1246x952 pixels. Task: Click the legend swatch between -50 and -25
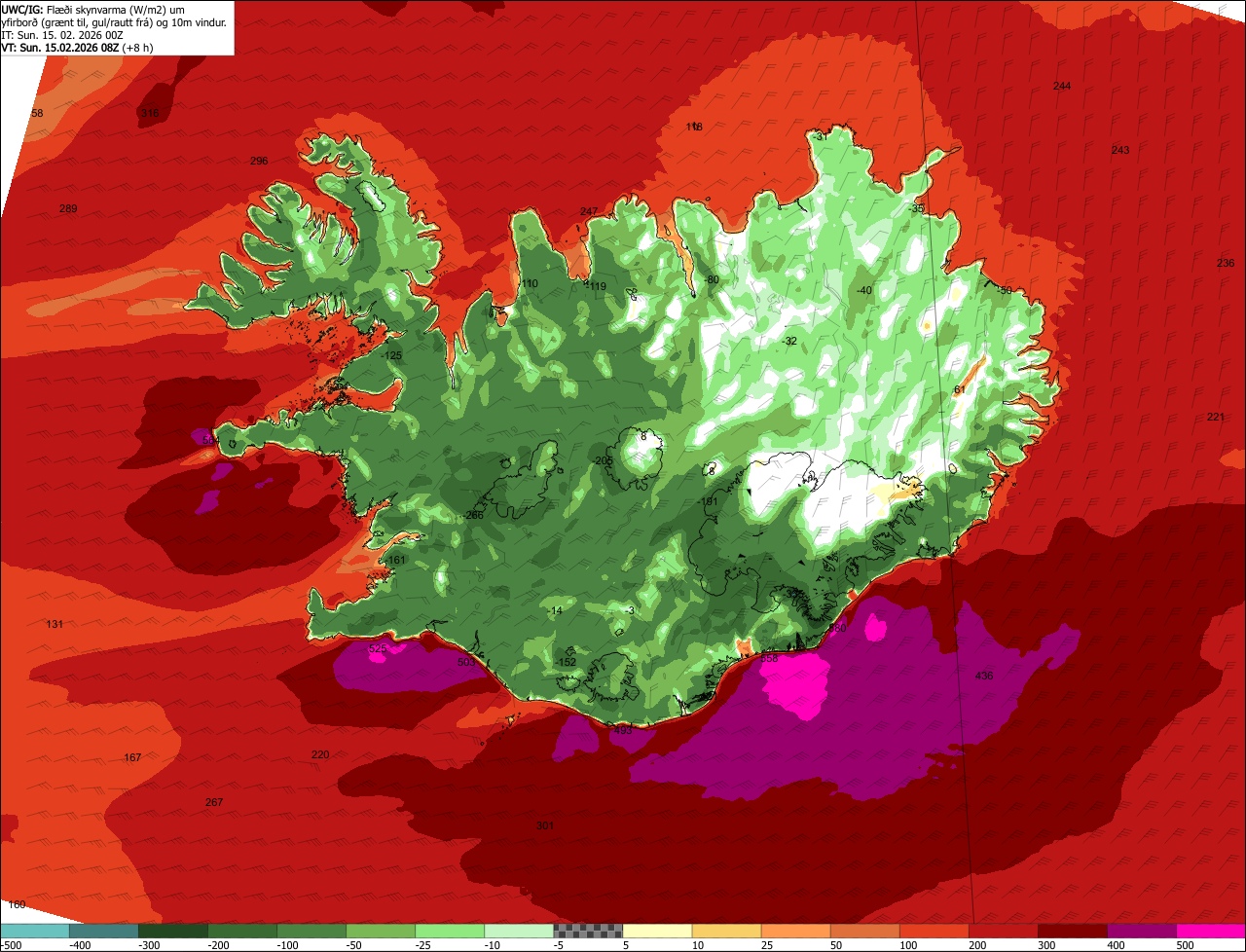pyautogui.click(x=381, y=931)
